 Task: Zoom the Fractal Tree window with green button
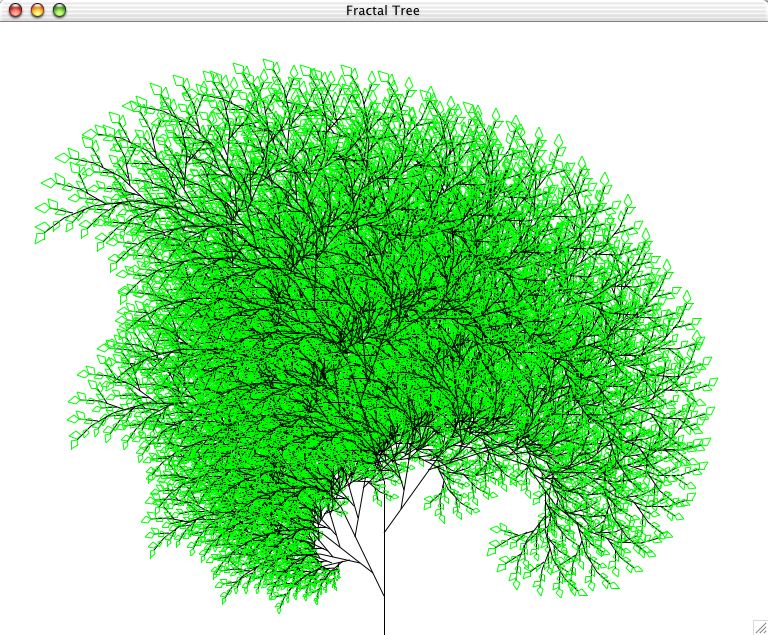59,10
